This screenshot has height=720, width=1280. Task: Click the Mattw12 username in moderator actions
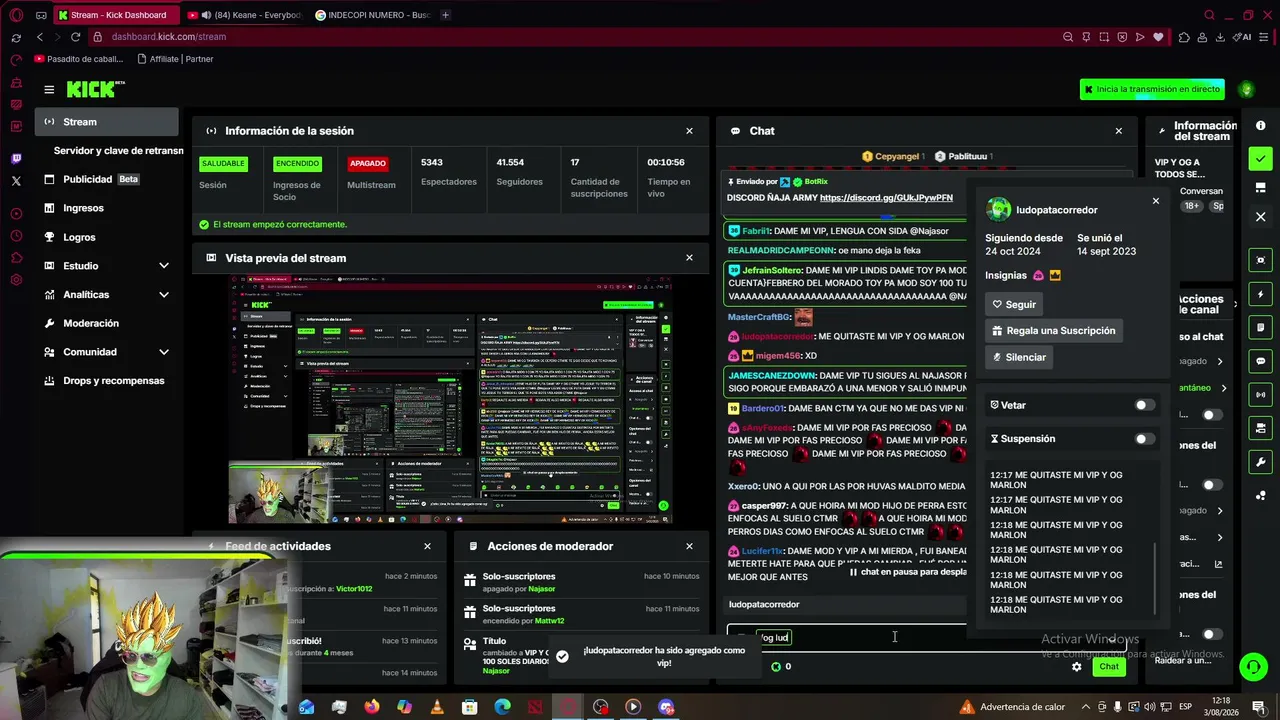(549, 621)
